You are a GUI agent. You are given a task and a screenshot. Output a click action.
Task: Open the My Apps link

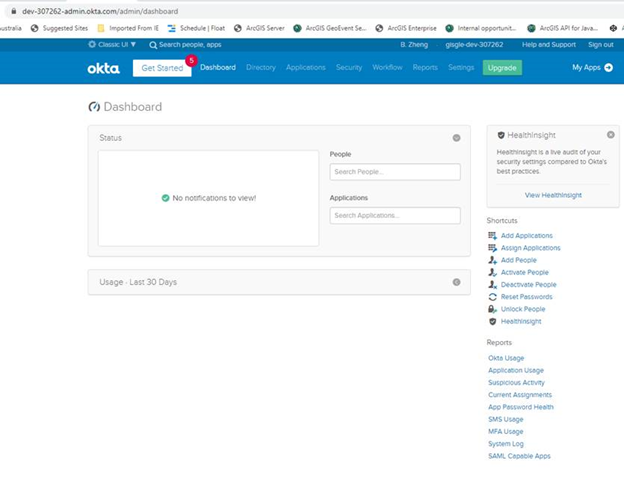pyautogui.click(x=586, y=67)
